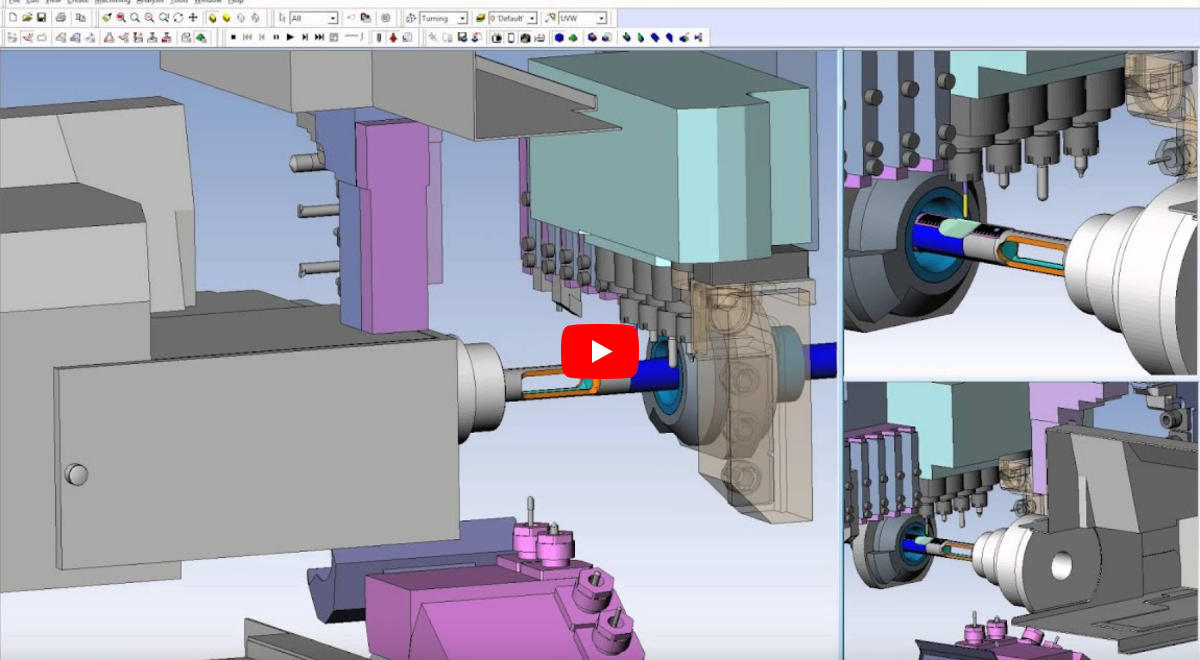Zoom to previous view with the Zoom Out icon
The height and width of the screenshot is (660, 1200).
tap(147, 17)
